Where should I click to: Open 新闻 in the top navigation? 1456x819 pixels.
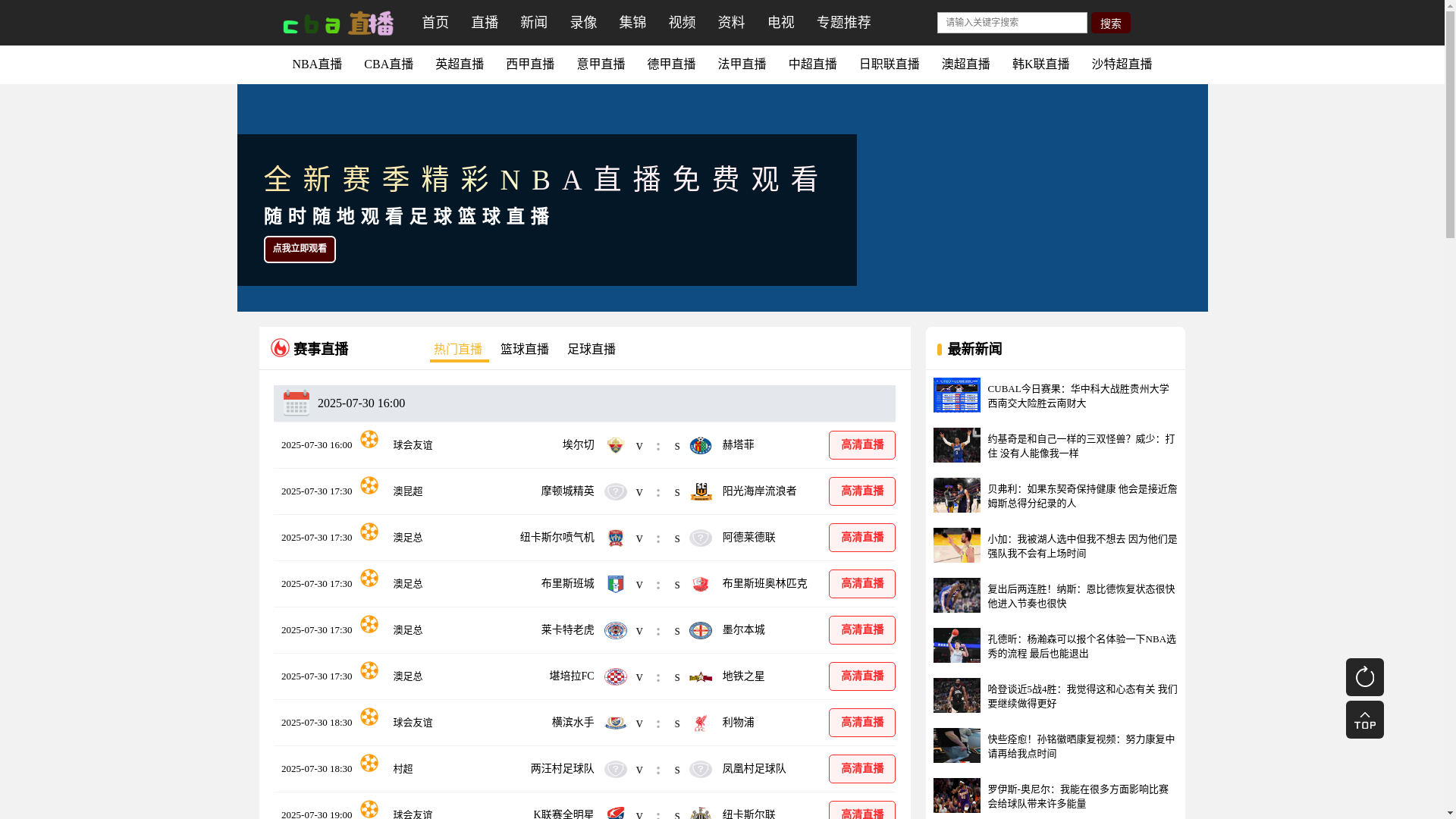tap(534, 23)
